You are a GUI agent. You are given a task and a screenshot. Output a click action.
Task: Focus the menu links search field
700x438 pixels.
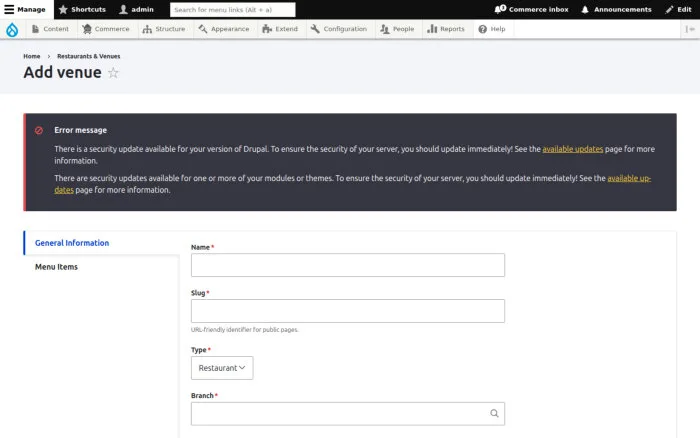coord(233,9)
